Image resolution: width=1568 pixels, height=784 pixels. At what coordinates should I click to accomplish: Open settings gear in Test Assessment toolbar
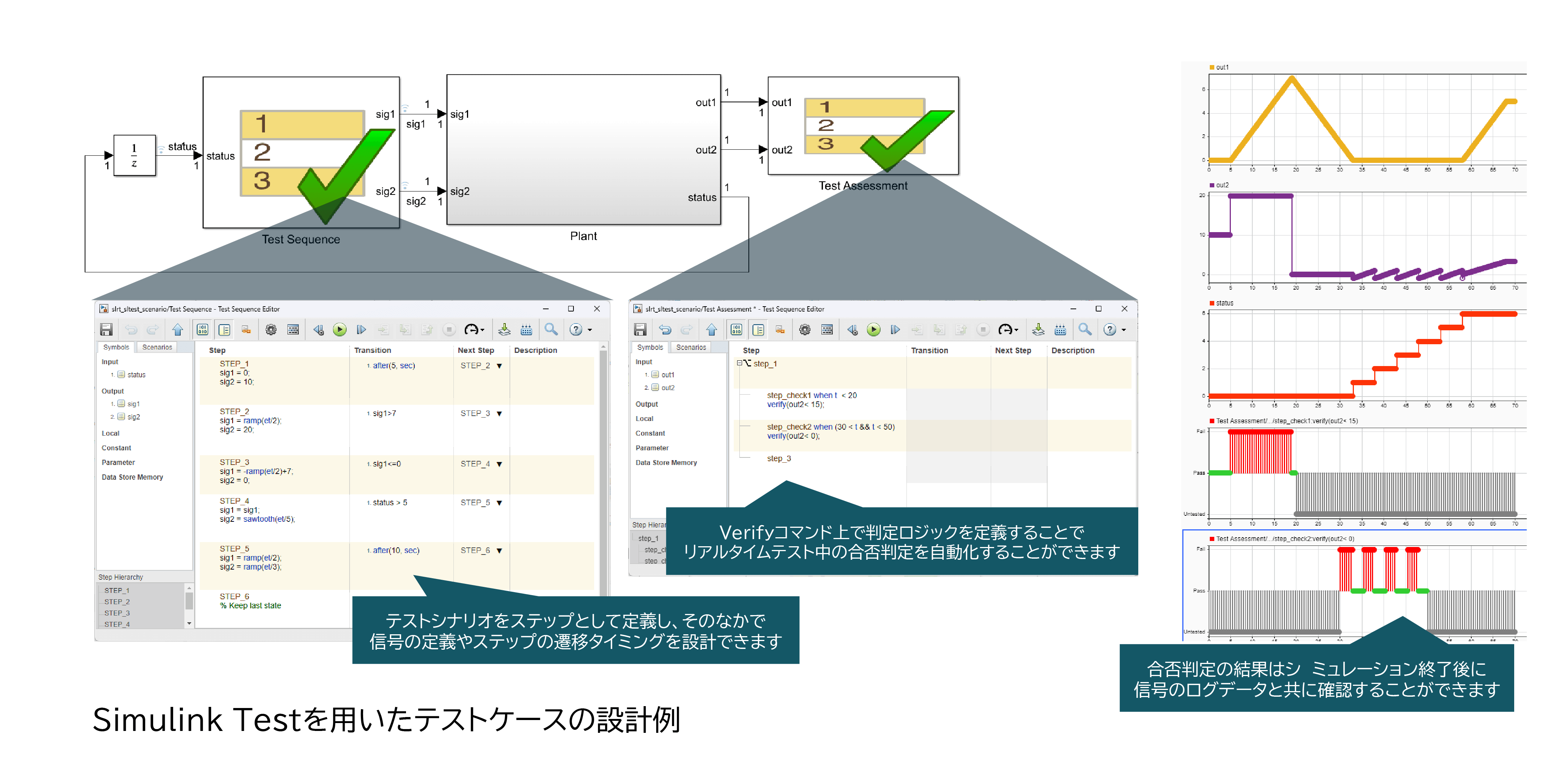(x=805, y=329)
